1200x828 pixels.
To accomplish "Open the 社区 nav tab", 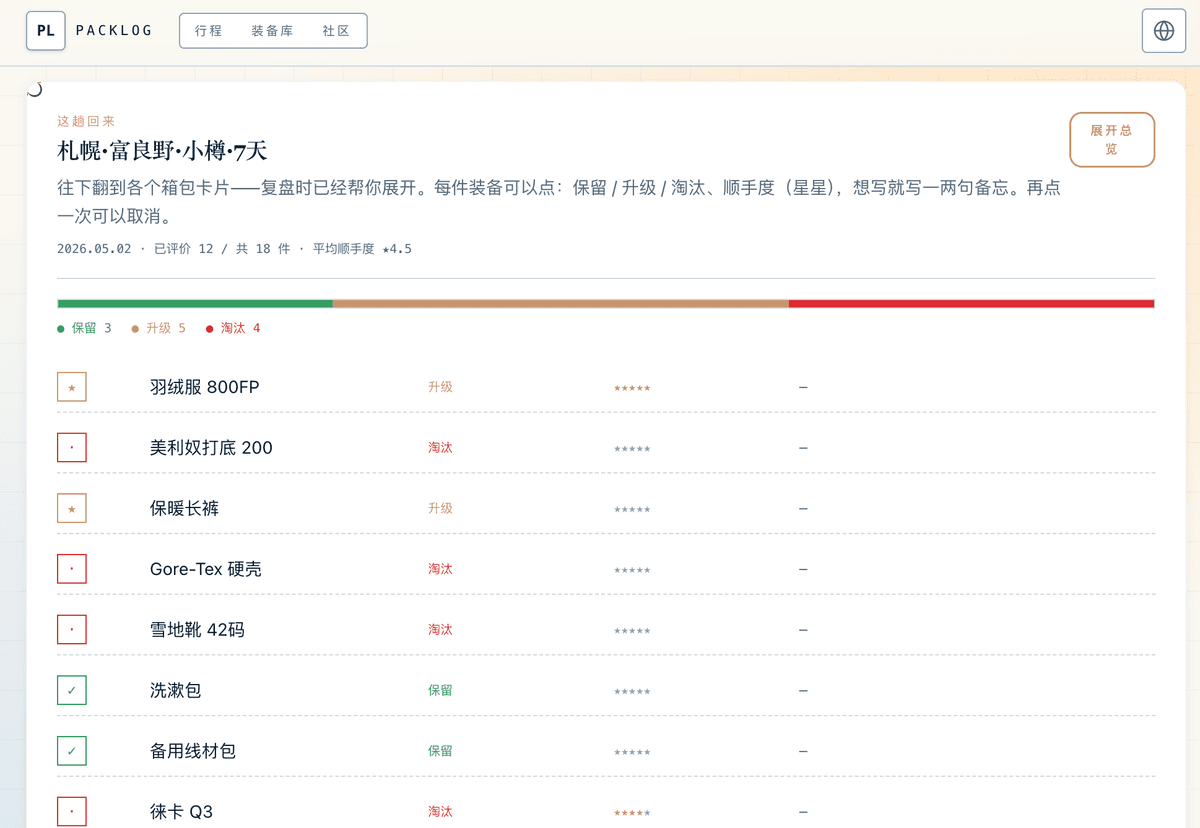I will tap(336, 31).
